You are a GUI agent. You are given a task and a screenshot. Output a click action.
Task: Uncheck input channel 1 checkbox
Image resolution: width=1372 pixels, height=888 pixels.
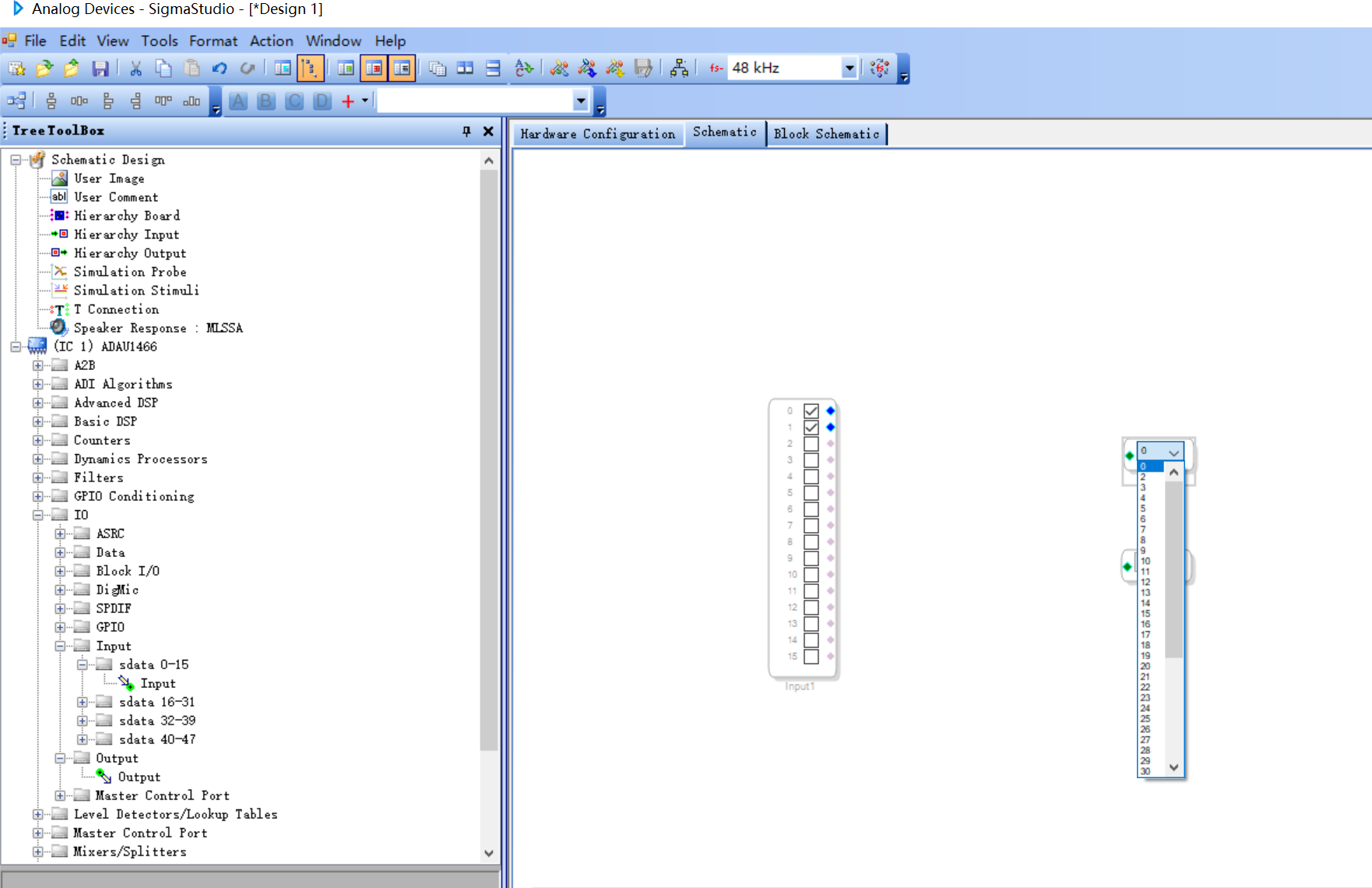(x=811, y=427)
